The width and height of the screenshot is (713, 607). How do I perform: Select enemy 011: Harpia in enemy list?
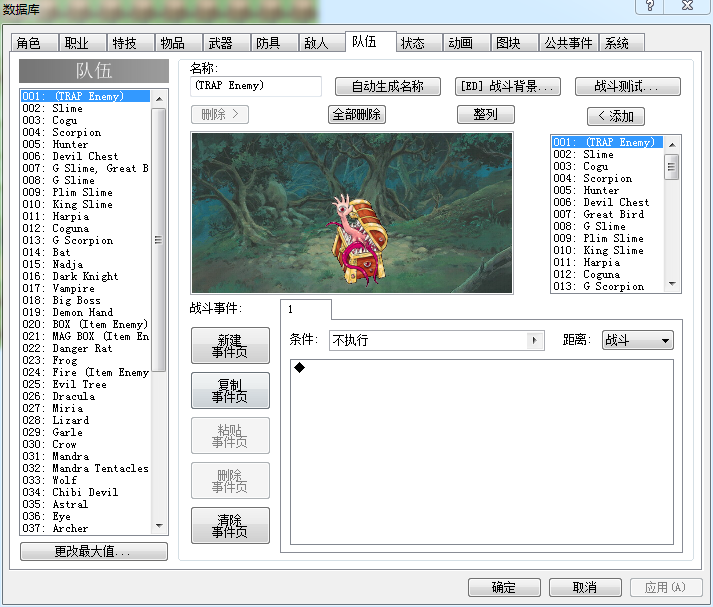tap(608, 262)
